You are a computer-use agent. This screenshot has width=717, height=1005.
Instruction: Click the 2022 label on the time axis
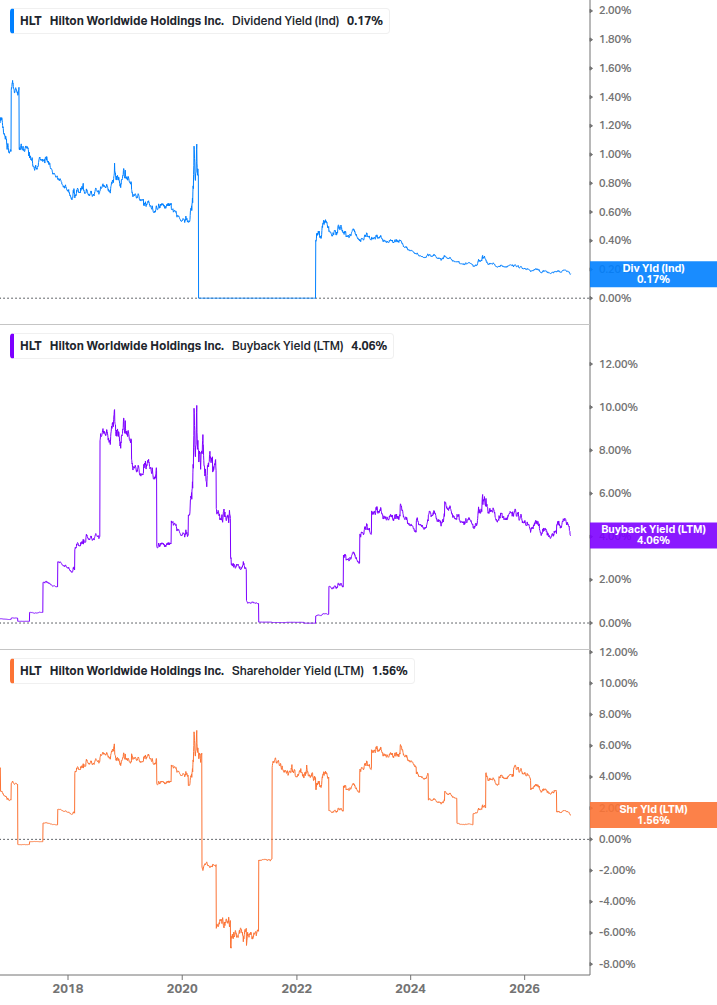pyautogui.click(x=297, y=988)
